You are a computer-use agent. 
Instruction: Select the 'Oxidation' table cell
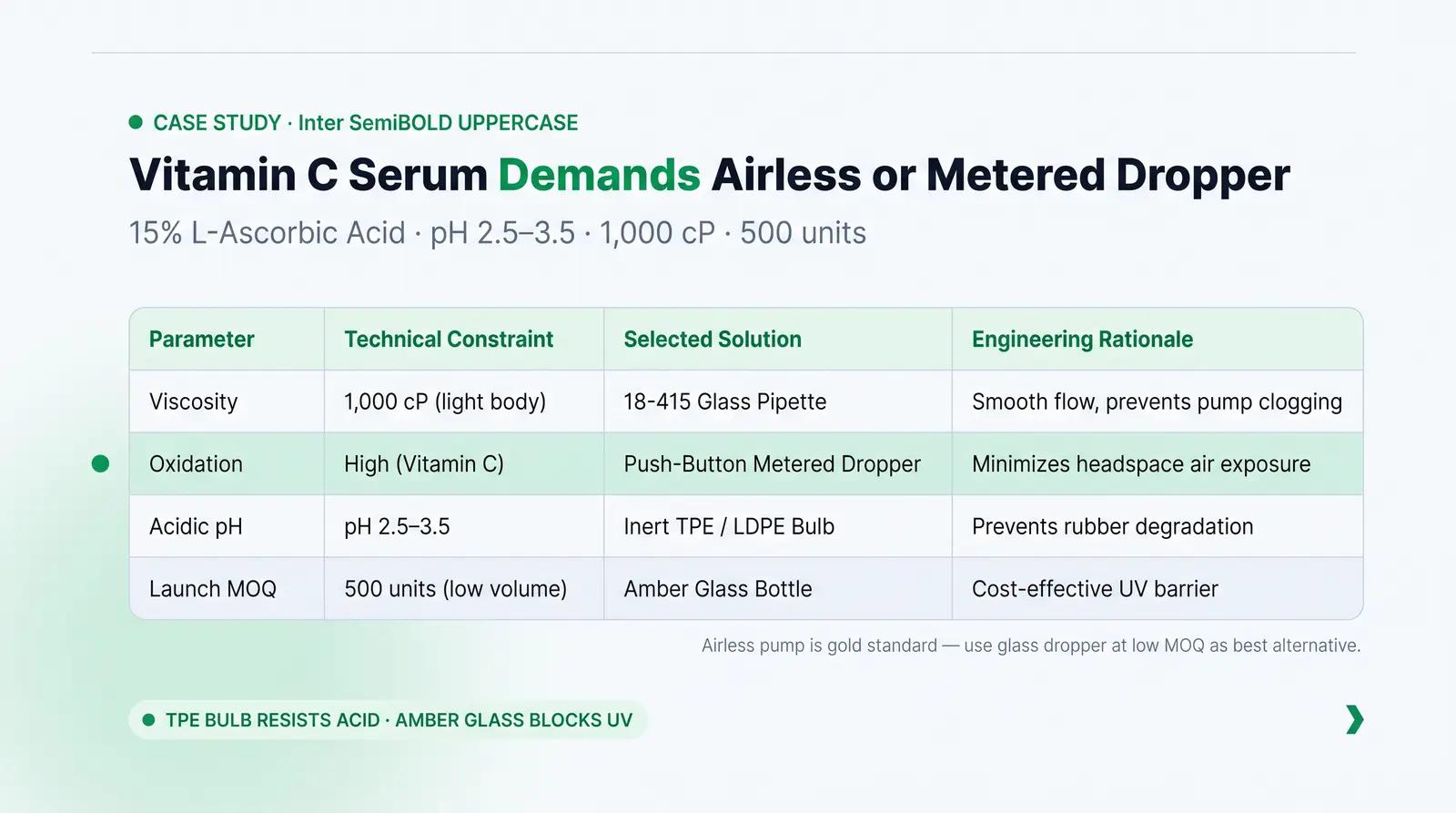coord(227,464)
